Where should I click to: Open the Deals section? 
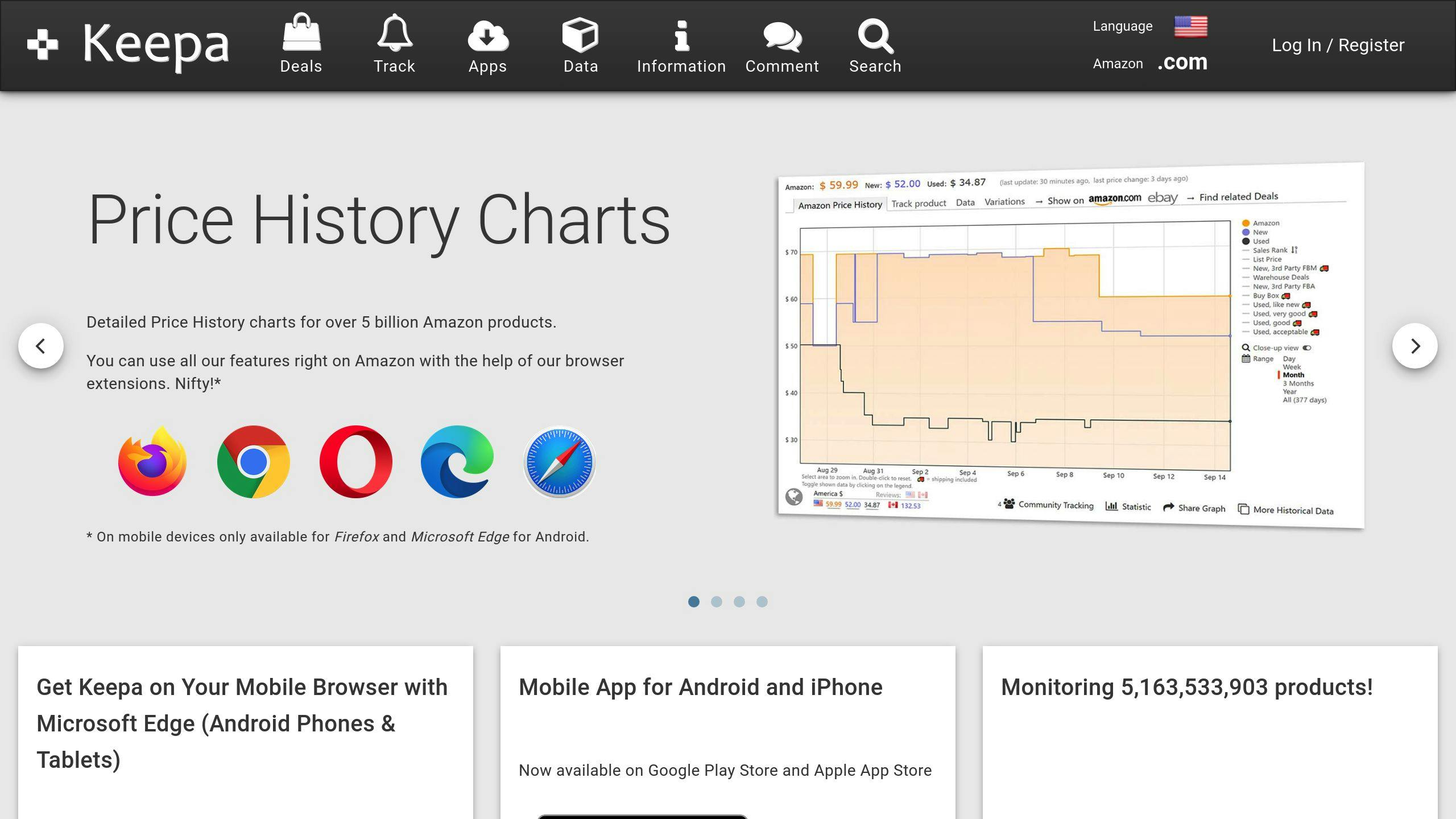(x=301, y=44)
